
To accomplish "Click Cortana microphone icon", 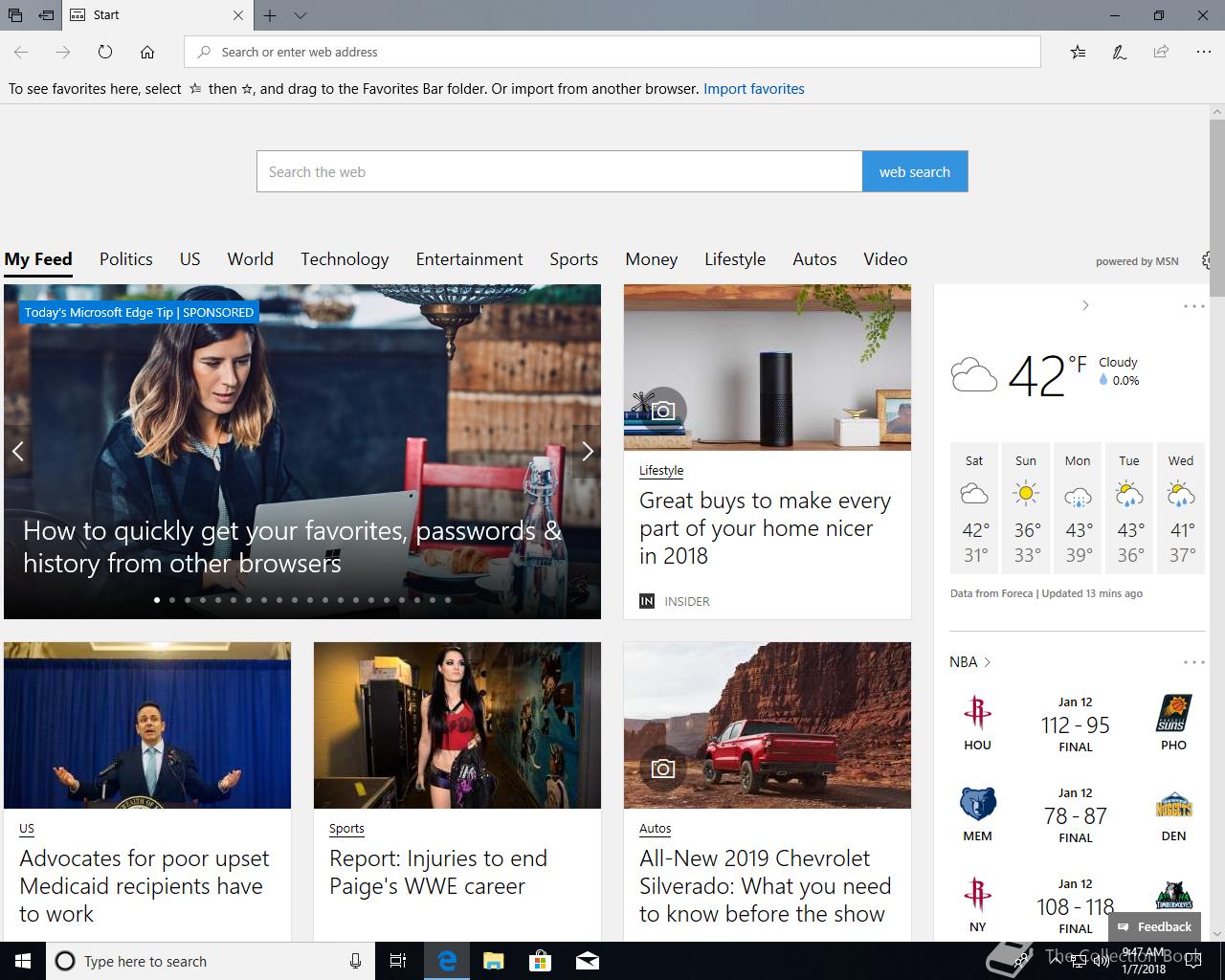I will point(355,961).
